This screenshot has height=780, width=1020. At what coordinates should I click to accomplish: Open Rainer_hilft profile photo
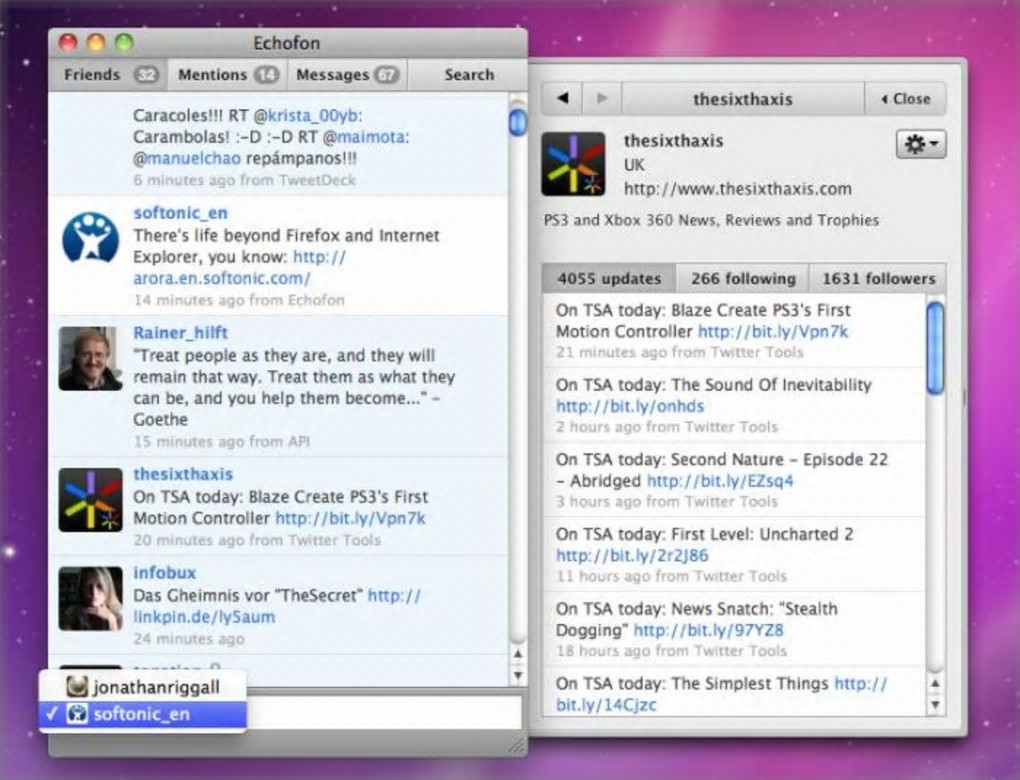90,358
